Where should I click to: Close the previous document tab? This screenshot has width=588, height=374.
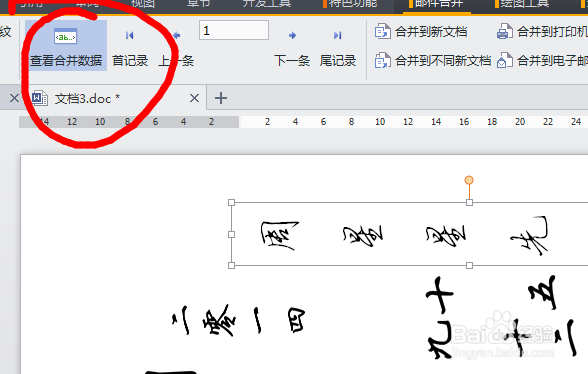[x=14, y=98]
